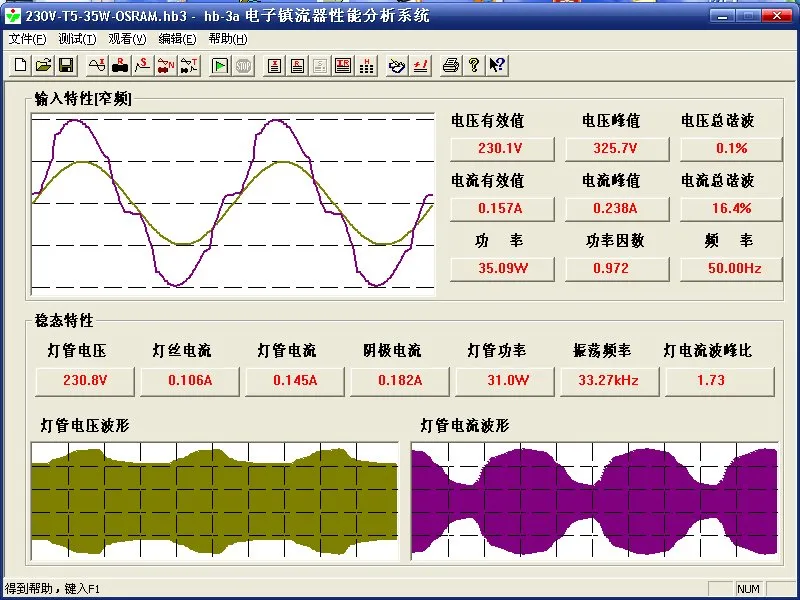Open the 编辑(E) menu
The height and width of the screenshot is (600, 800).
point(177,39)
